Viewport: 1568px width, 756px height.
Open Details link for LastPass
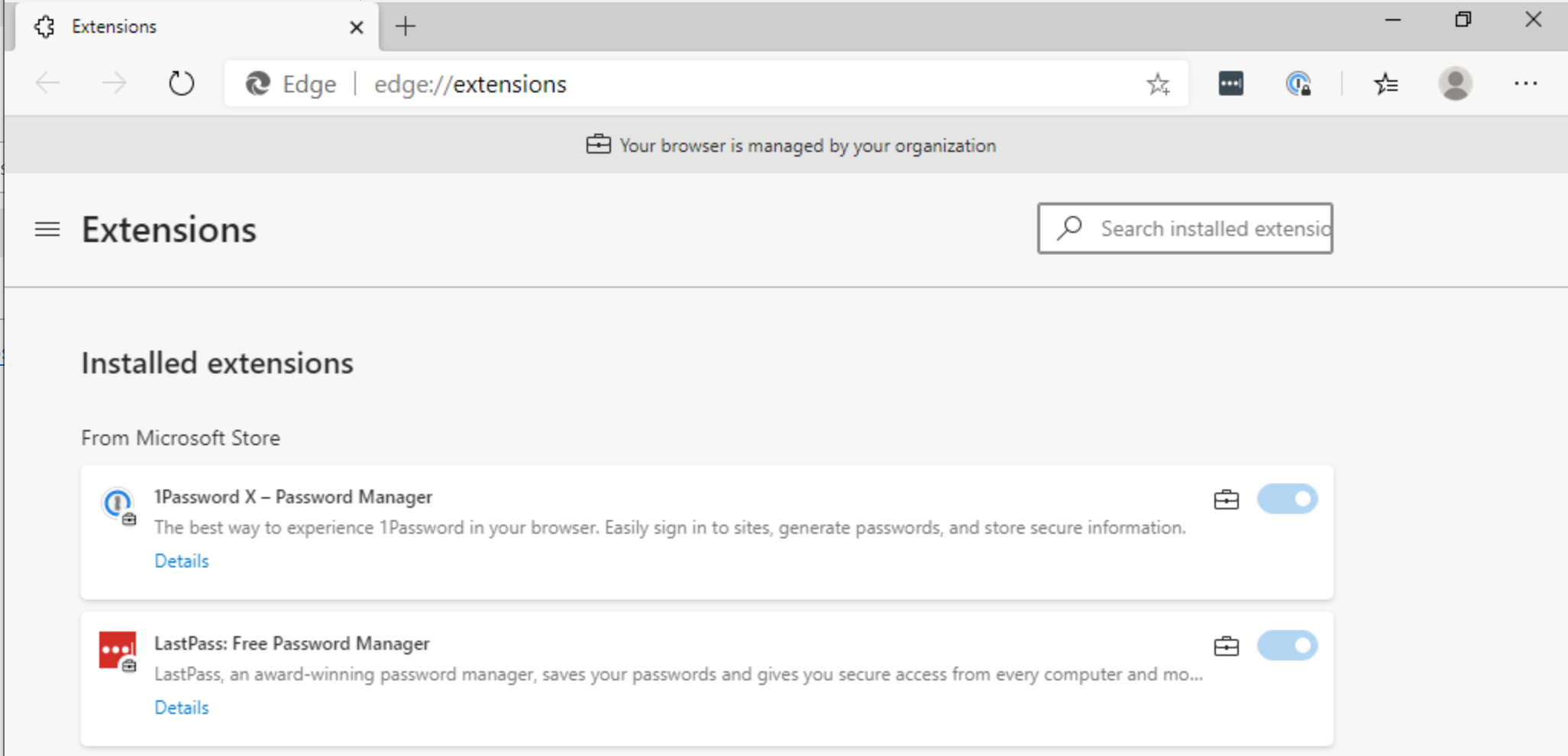pyautogui.click(x=182, y=708)
